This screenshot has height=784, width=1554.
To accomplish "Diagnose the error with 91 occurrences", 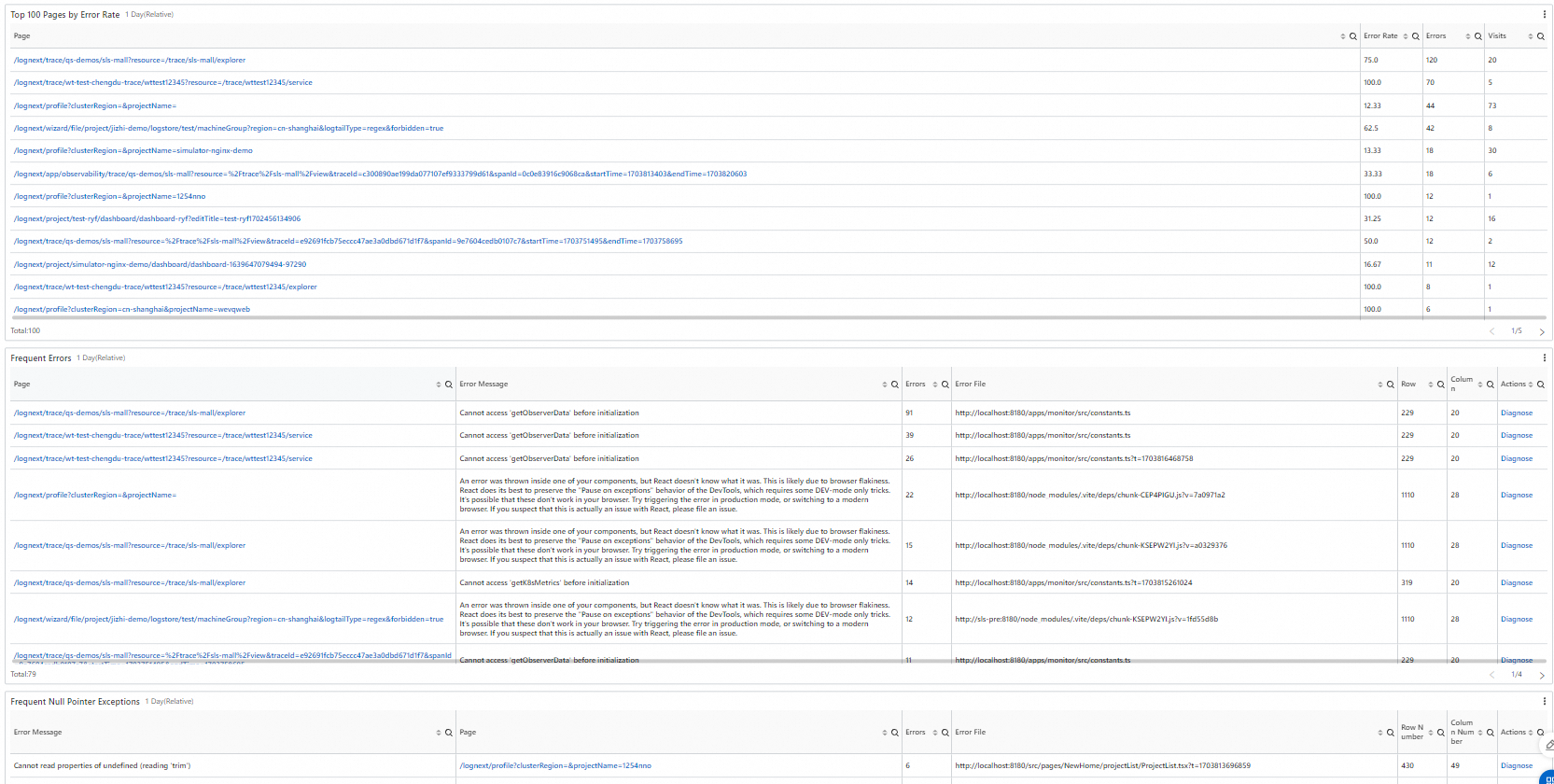I will (1517, 413).
